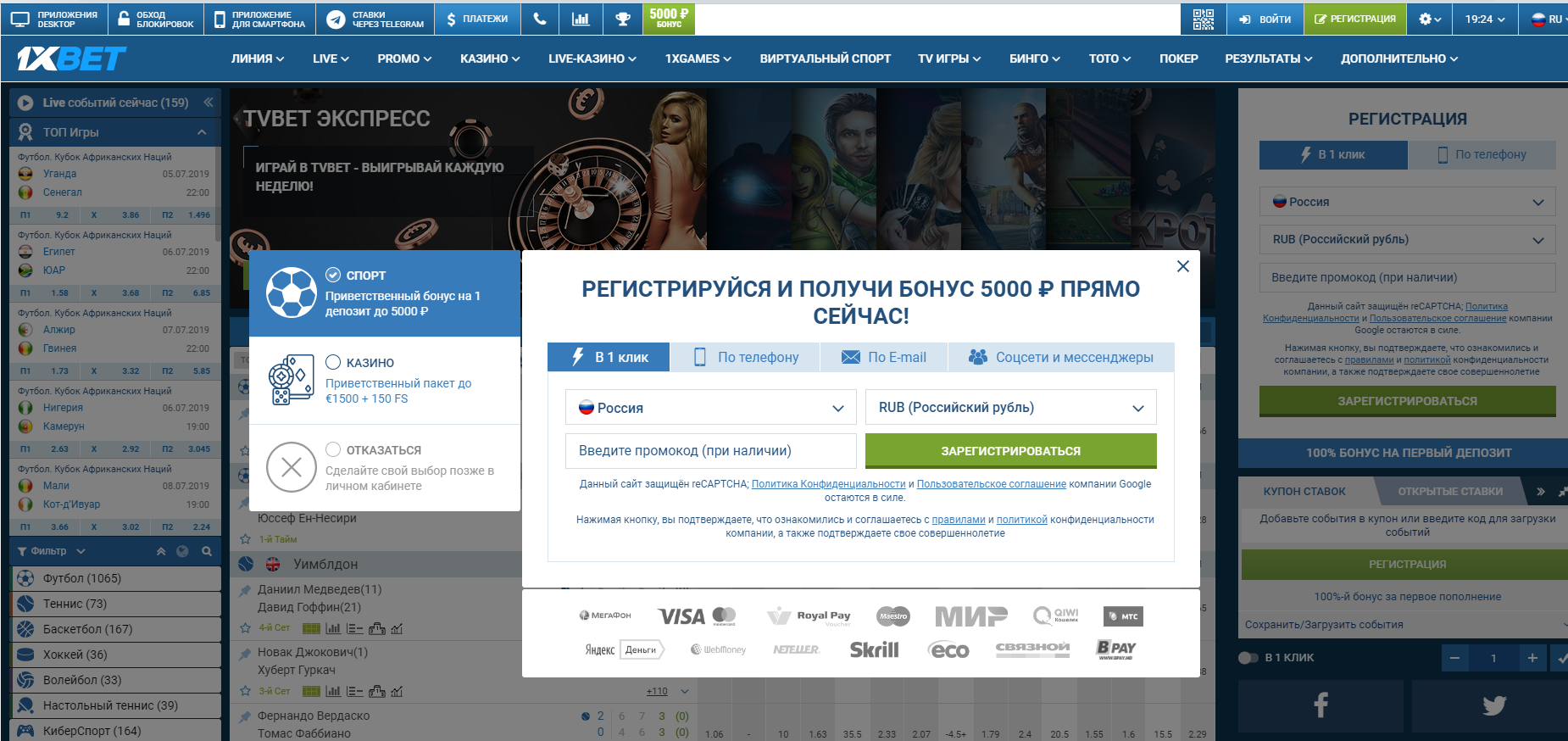Click the 1XBET logo
Image resolution: width=1568 pixels, height=741 pixels.
[71, 58]
